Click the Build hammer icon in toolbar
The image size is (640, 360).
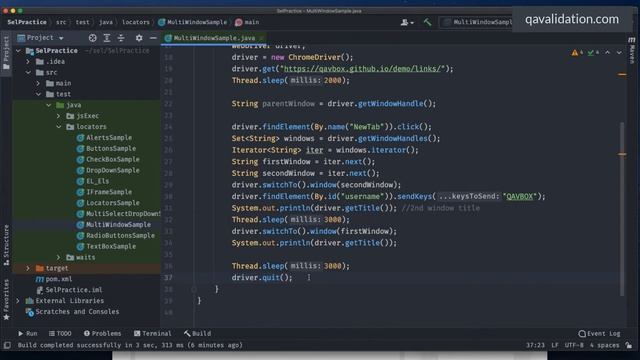pos(427,22)
